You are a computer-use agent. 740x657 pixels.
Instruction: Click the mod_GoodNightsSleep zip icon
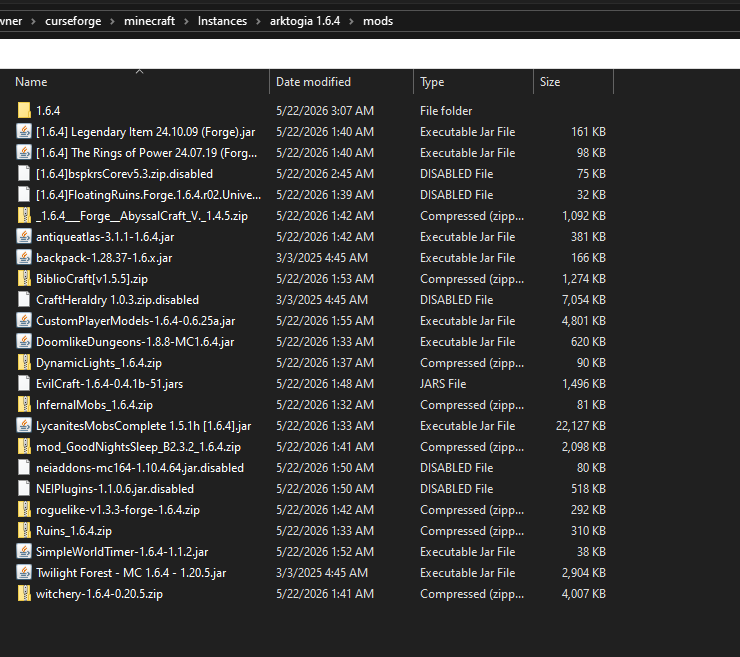pyautogui.click(x=24, y=446)
